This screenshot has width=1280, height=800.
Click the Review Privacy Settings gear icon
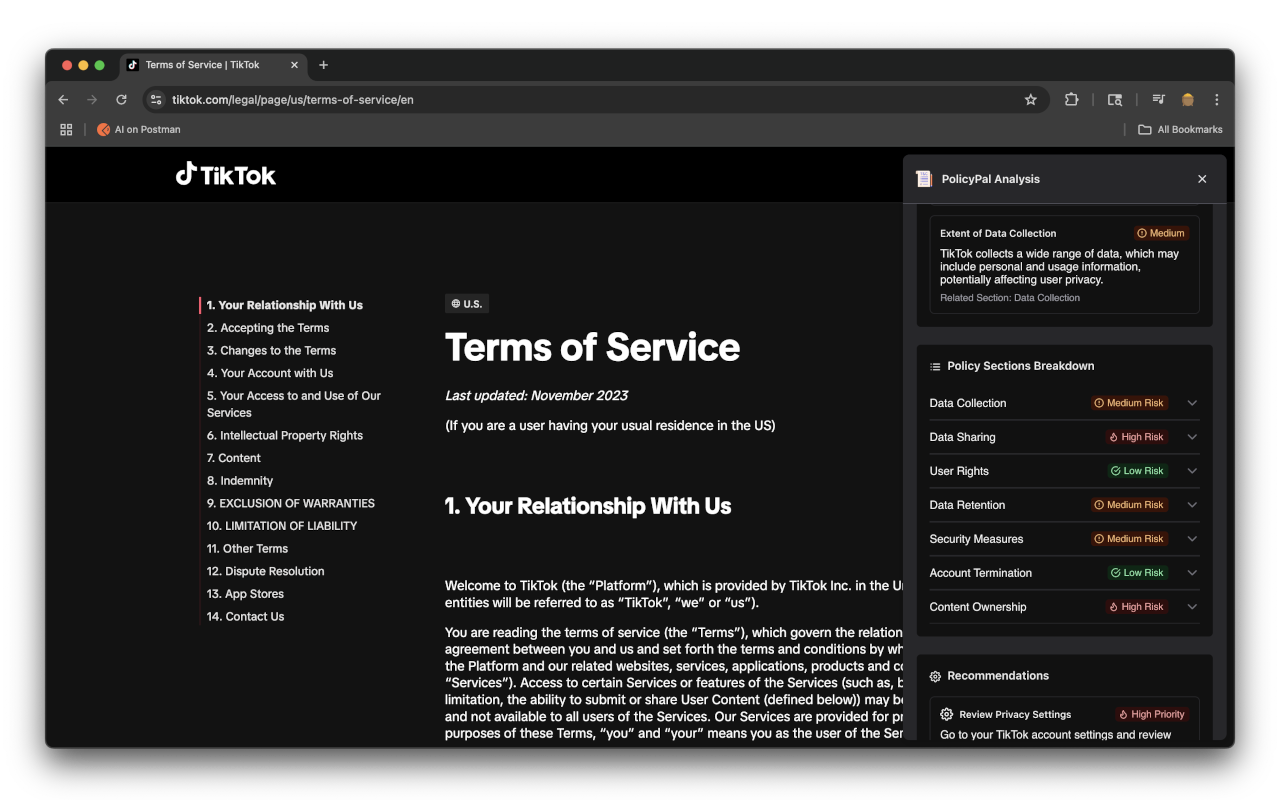946,714
